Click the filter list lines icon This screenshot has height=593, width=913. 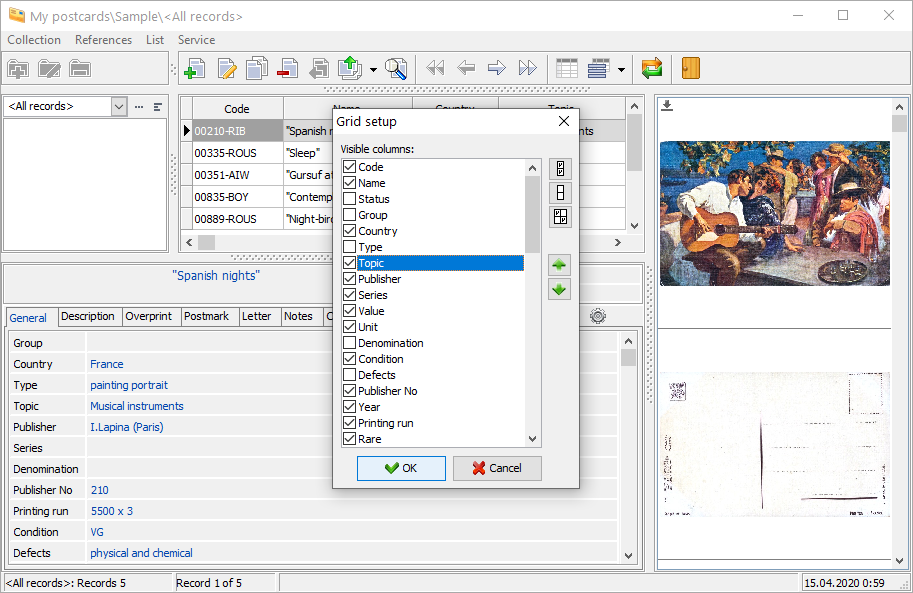coord(157,107)
